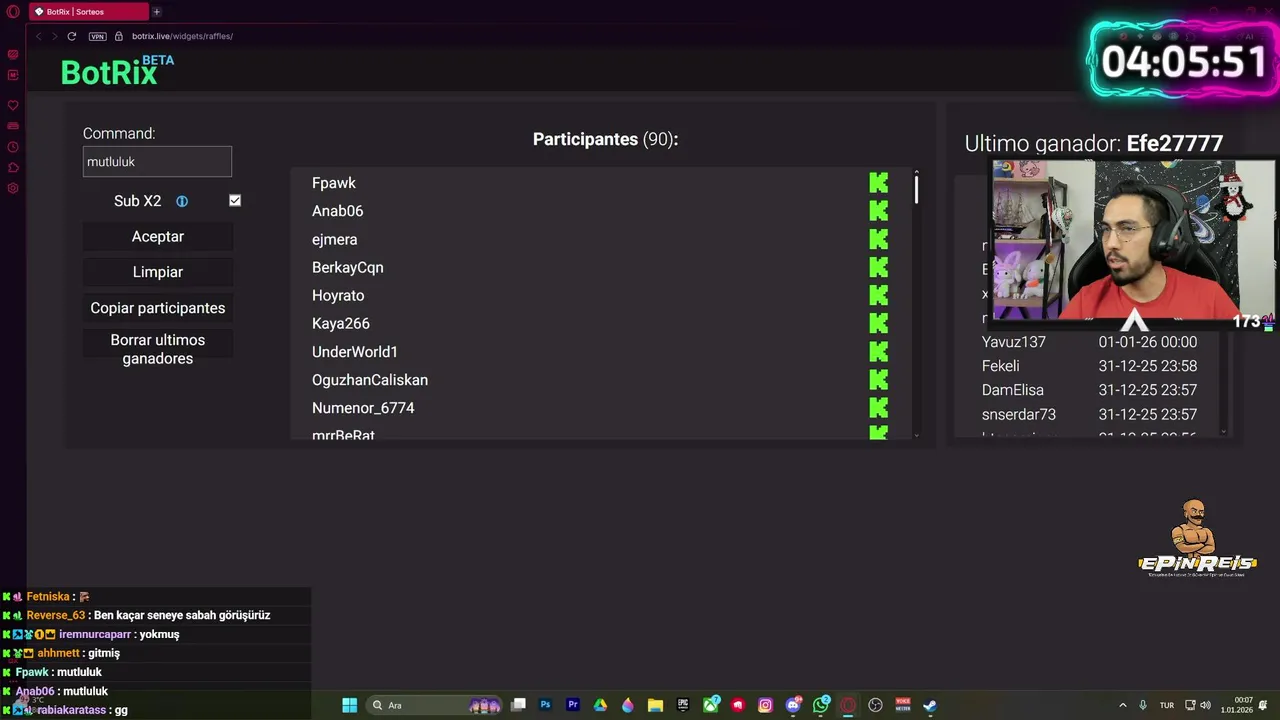This screenshot has height=720, width=1280.
Task: Select participant ejmera in the list
Action: [x=334, y=239]
